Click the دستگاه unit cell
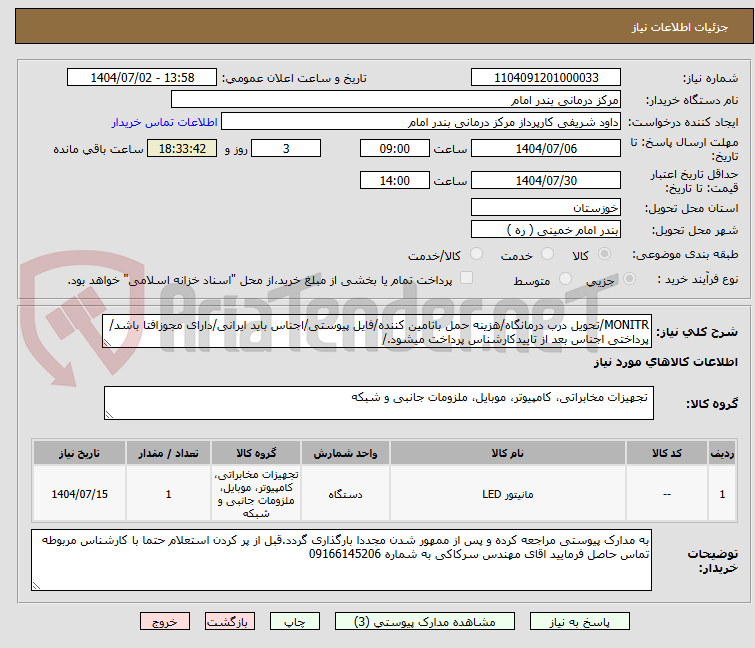Image resolution: width=755 pixels, height=648 pixels. pyautogui.click(x=345, y=494)
